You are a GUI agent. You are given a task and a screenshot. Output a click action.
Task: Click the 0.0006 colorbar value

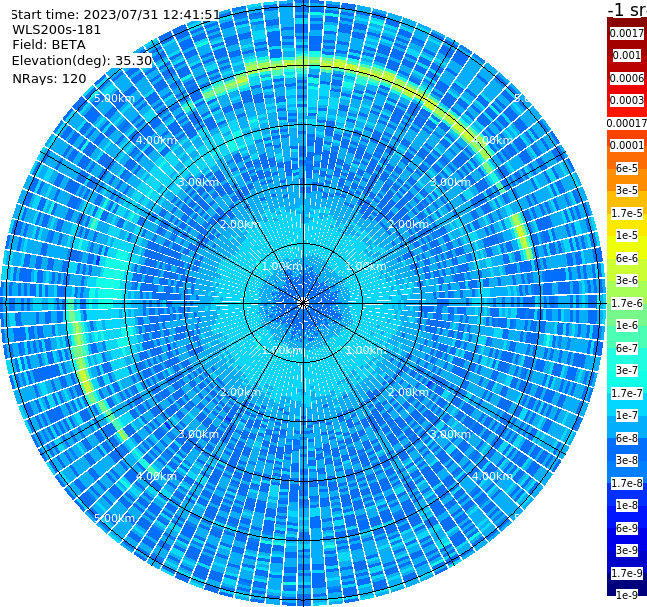pyautogui.click(x=627, y=78)
